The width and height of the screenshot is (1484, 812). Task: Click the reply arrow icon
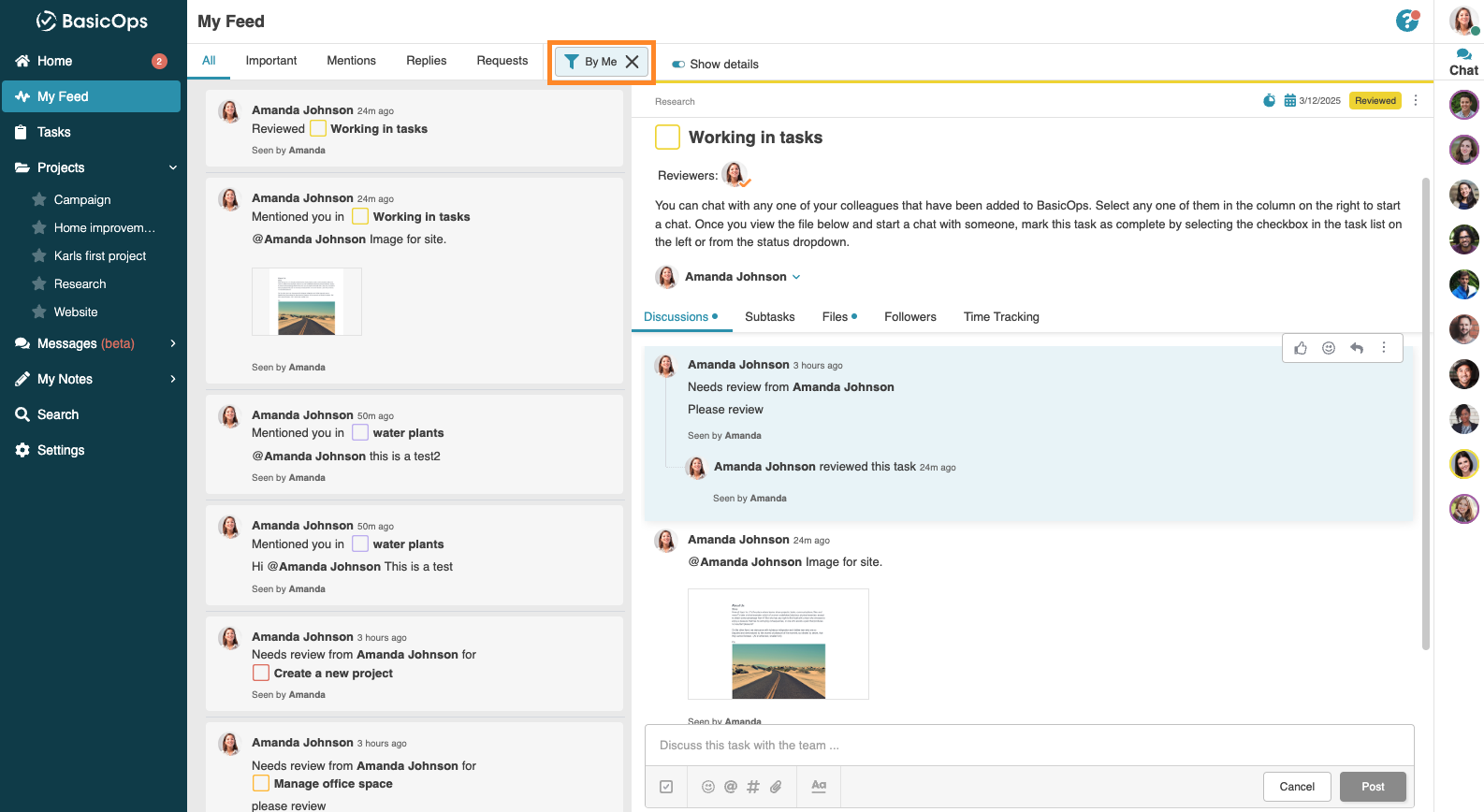coord(1357,348)
